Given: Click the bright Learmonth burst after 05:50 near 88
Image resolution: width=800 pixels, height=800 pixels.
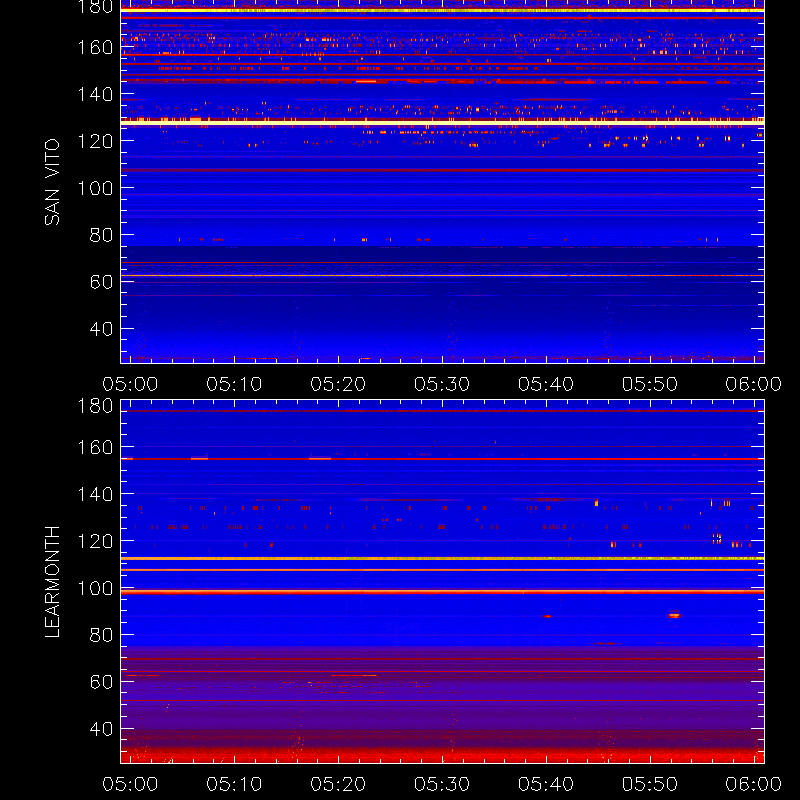Looking at the screenshot, I should coord(674,615).
